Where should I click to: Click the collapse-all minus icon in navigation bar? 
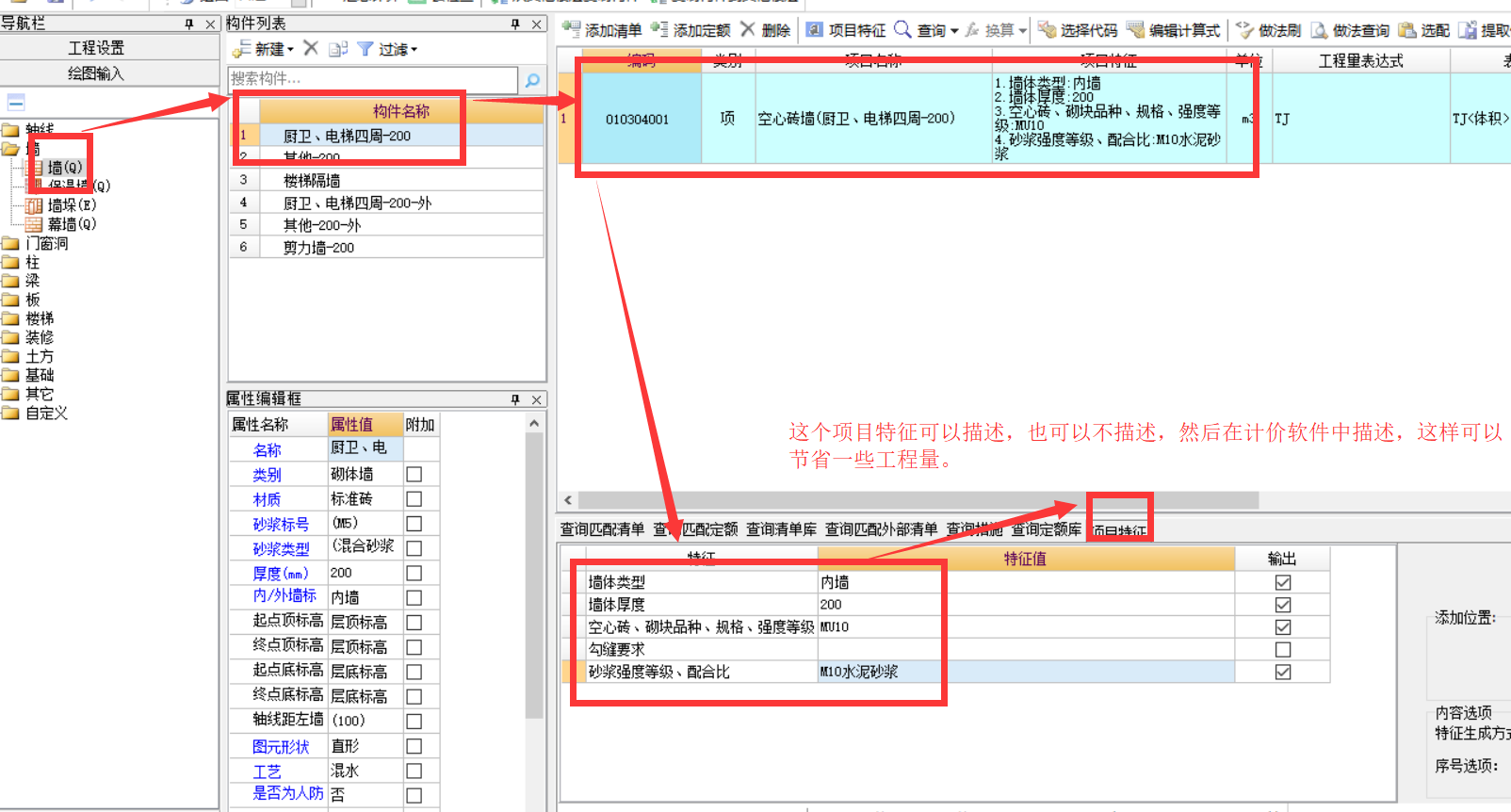(16, 102)
